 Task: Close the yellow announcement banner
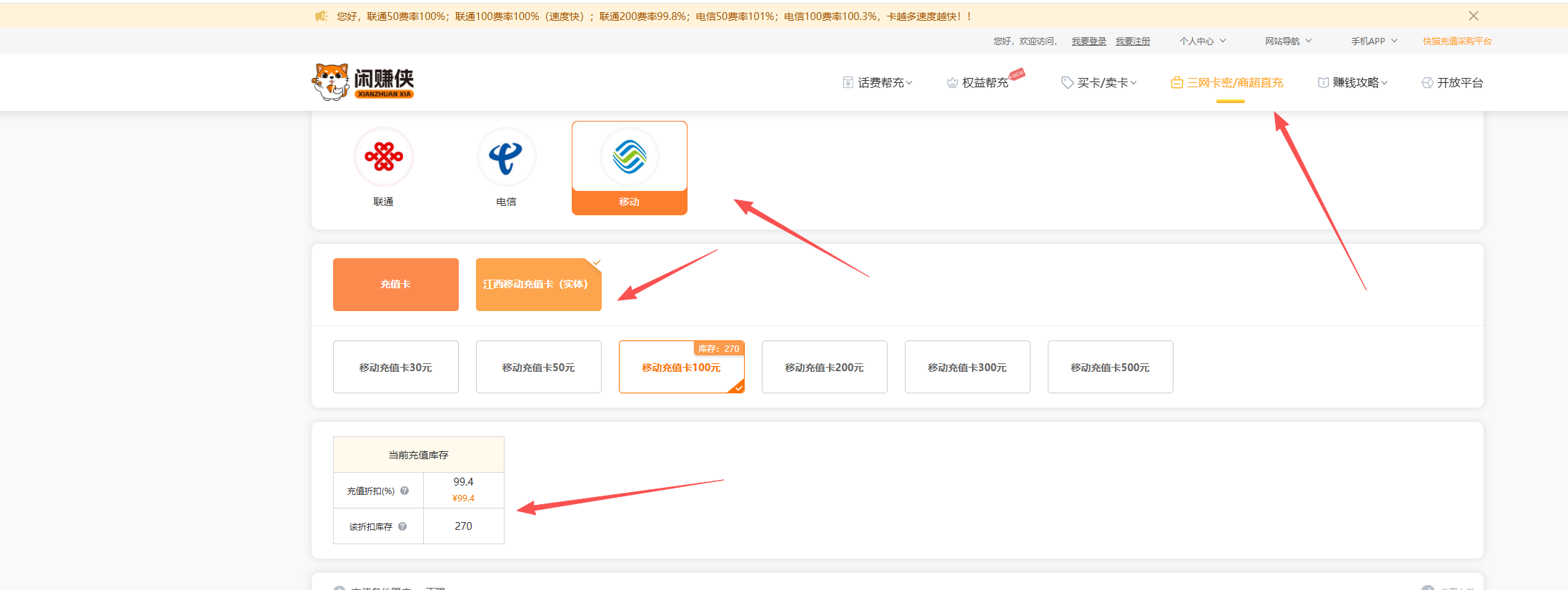pyautogui.click(x=1473, y=16)
